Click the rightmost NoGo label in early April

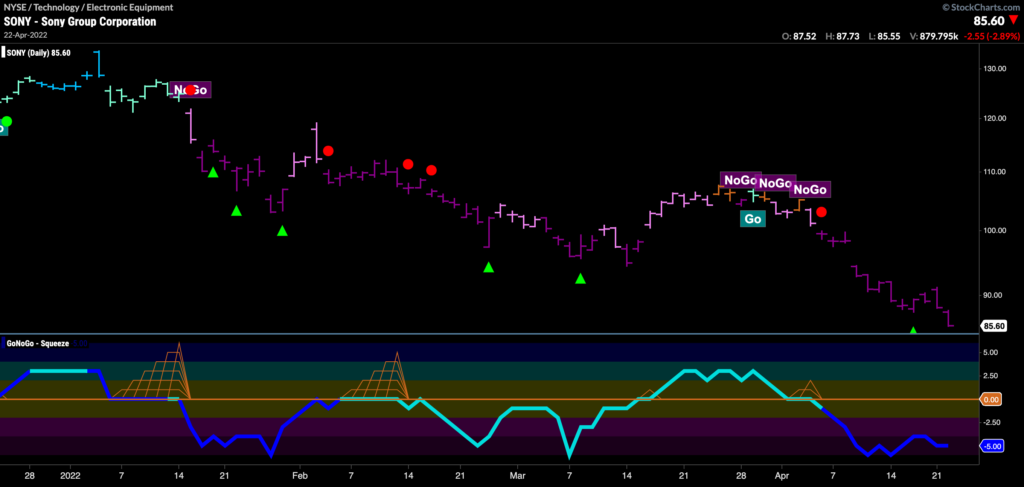[810, 189]
